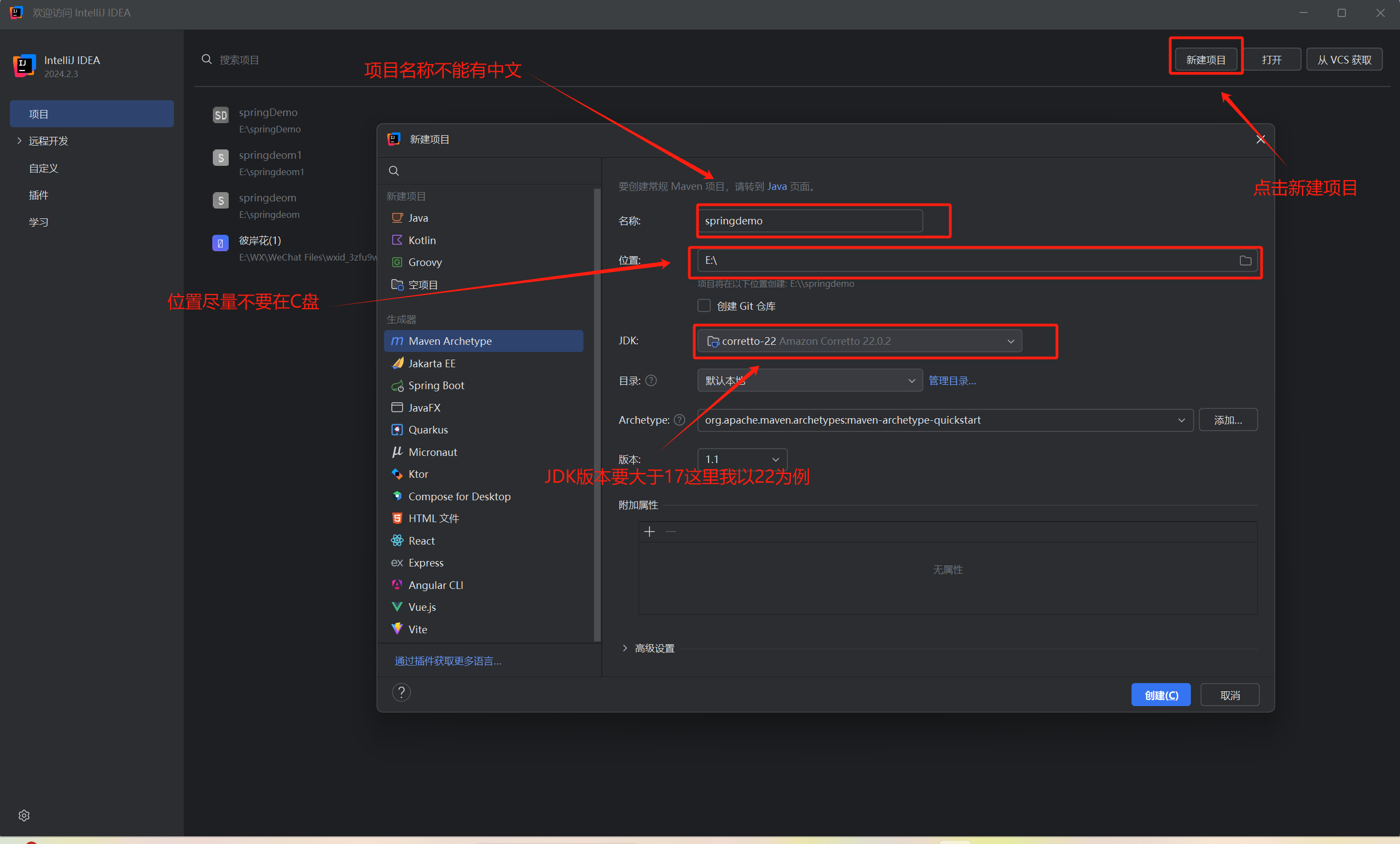The width and height of the screenshot is (1400, 844).
Task: Follow the Java page link in hint
Action: [x=777, y=187]
